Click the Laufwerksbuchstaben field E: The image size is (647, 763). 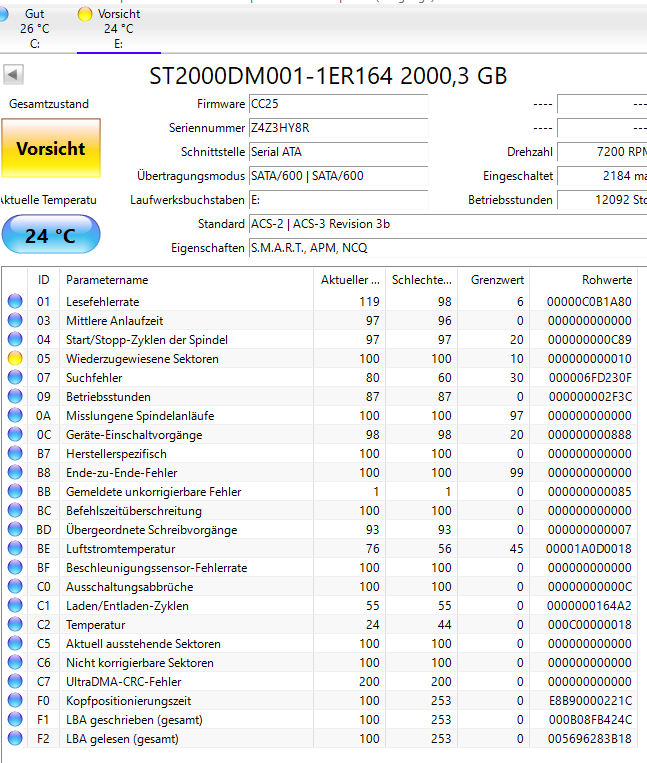(x=339, y=200)
